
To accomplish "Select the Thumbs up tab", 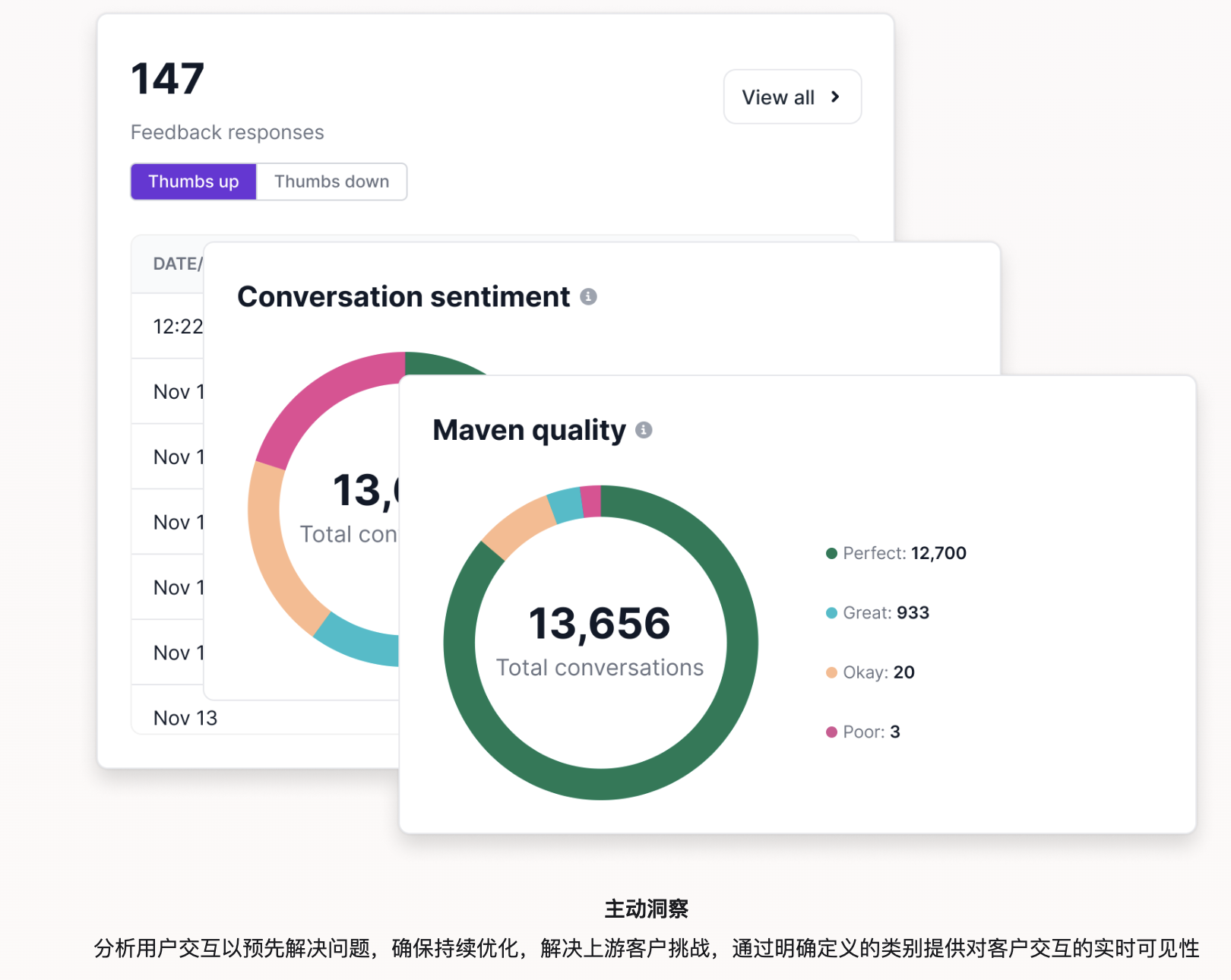I will (x=194, y=182).
